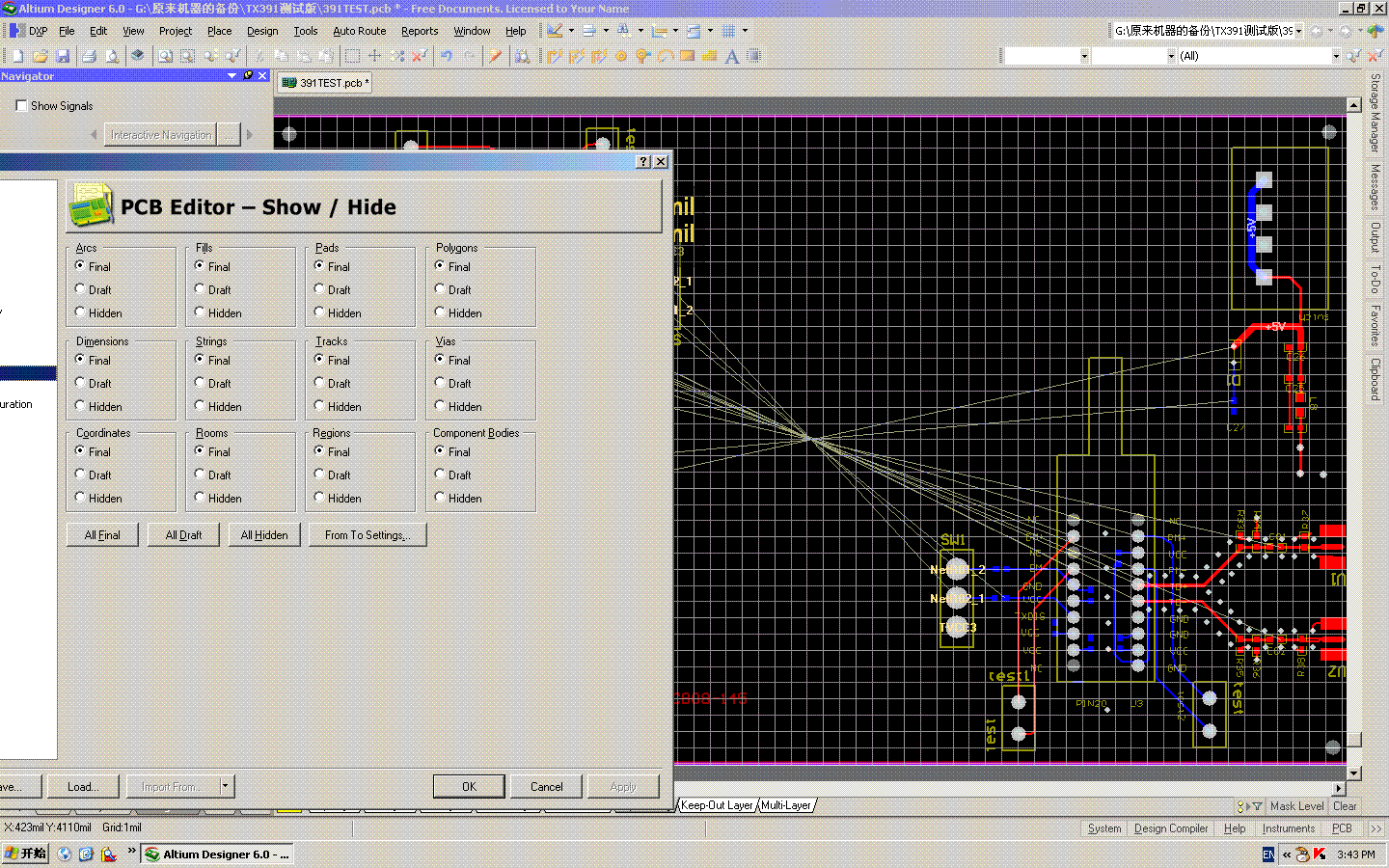Click the Undo arrow icon
The width and height of the screenshot is (1389, 868).
447,57
